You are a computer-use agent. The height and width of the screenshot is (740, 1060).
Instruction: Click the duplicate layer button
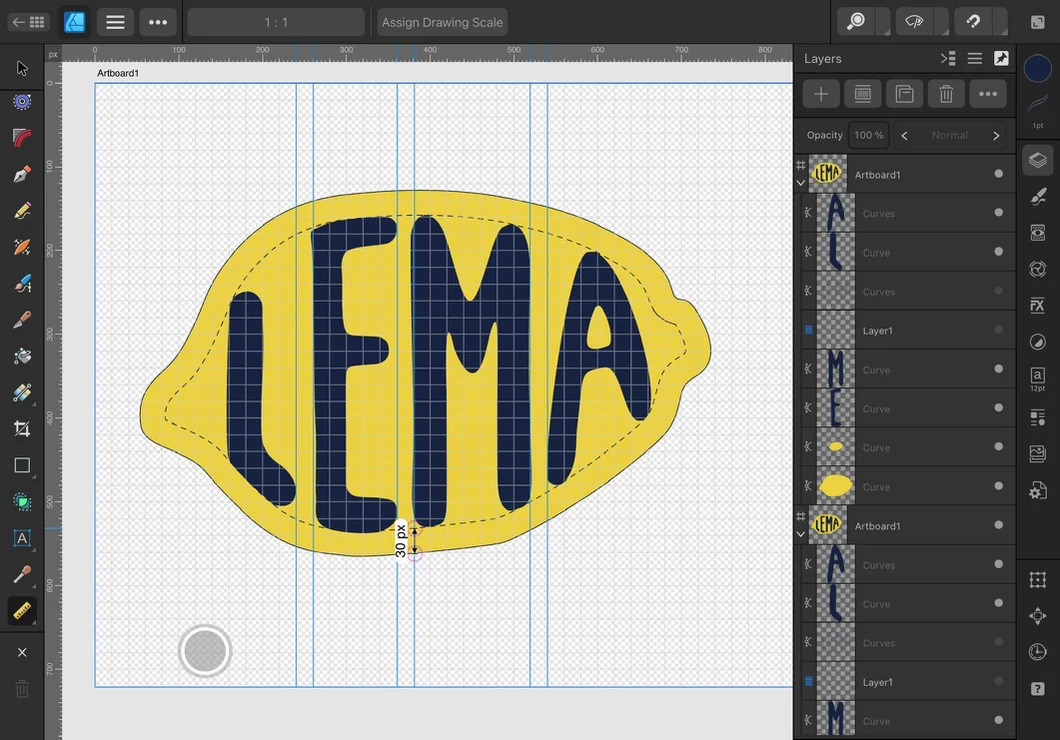(x=905, y=94)
